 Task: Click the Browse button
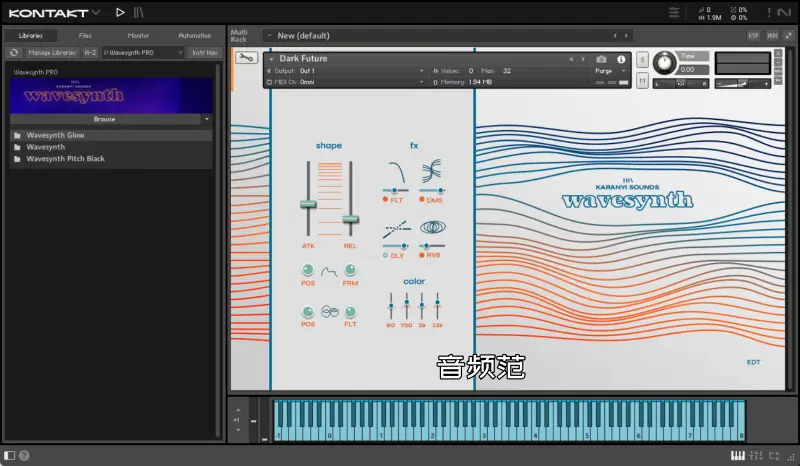105,119
